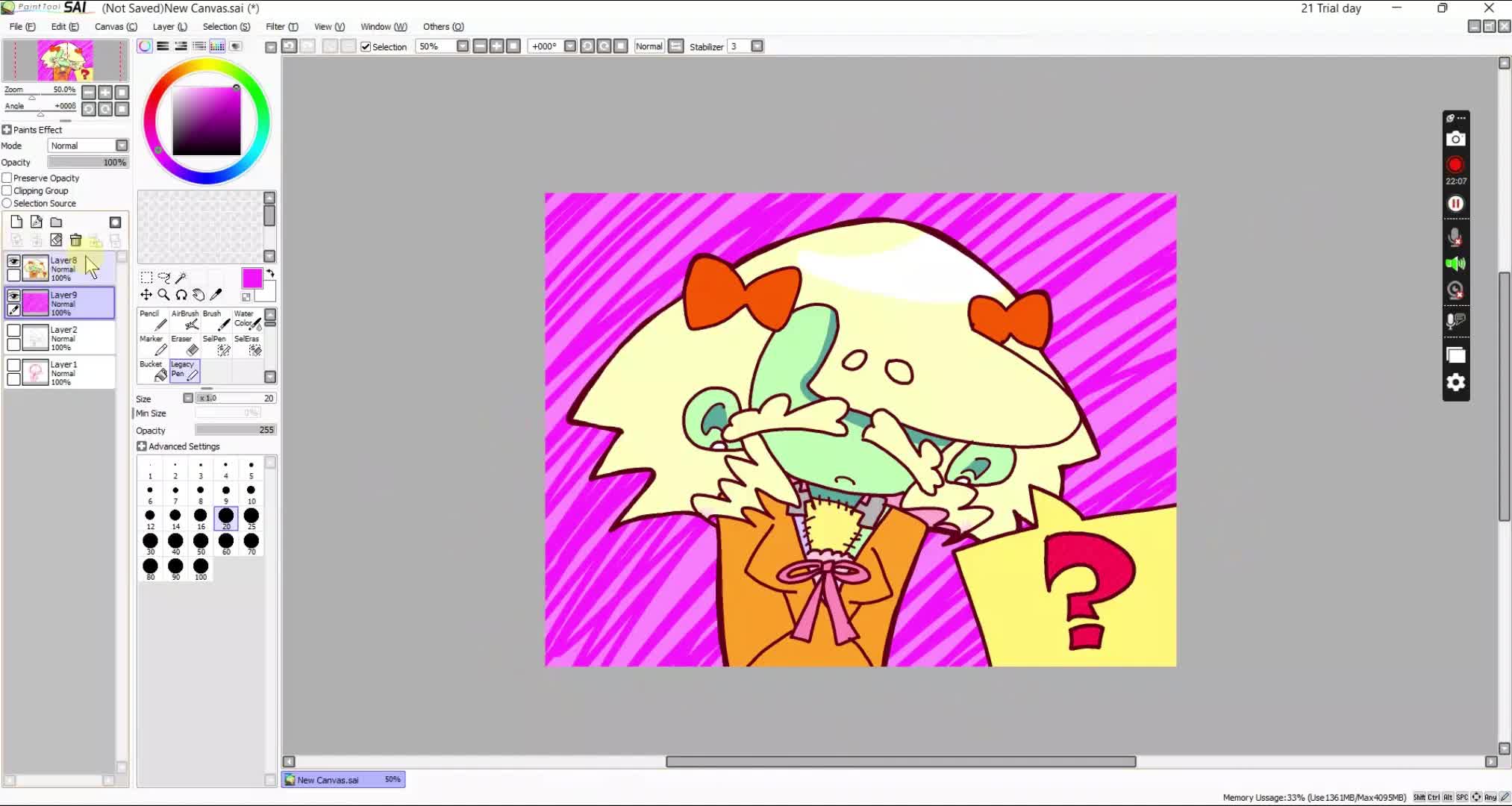The image size is (1512, 806).
Task: Open the Stabilizer value dropdown
Action: [x=757, y=46]
